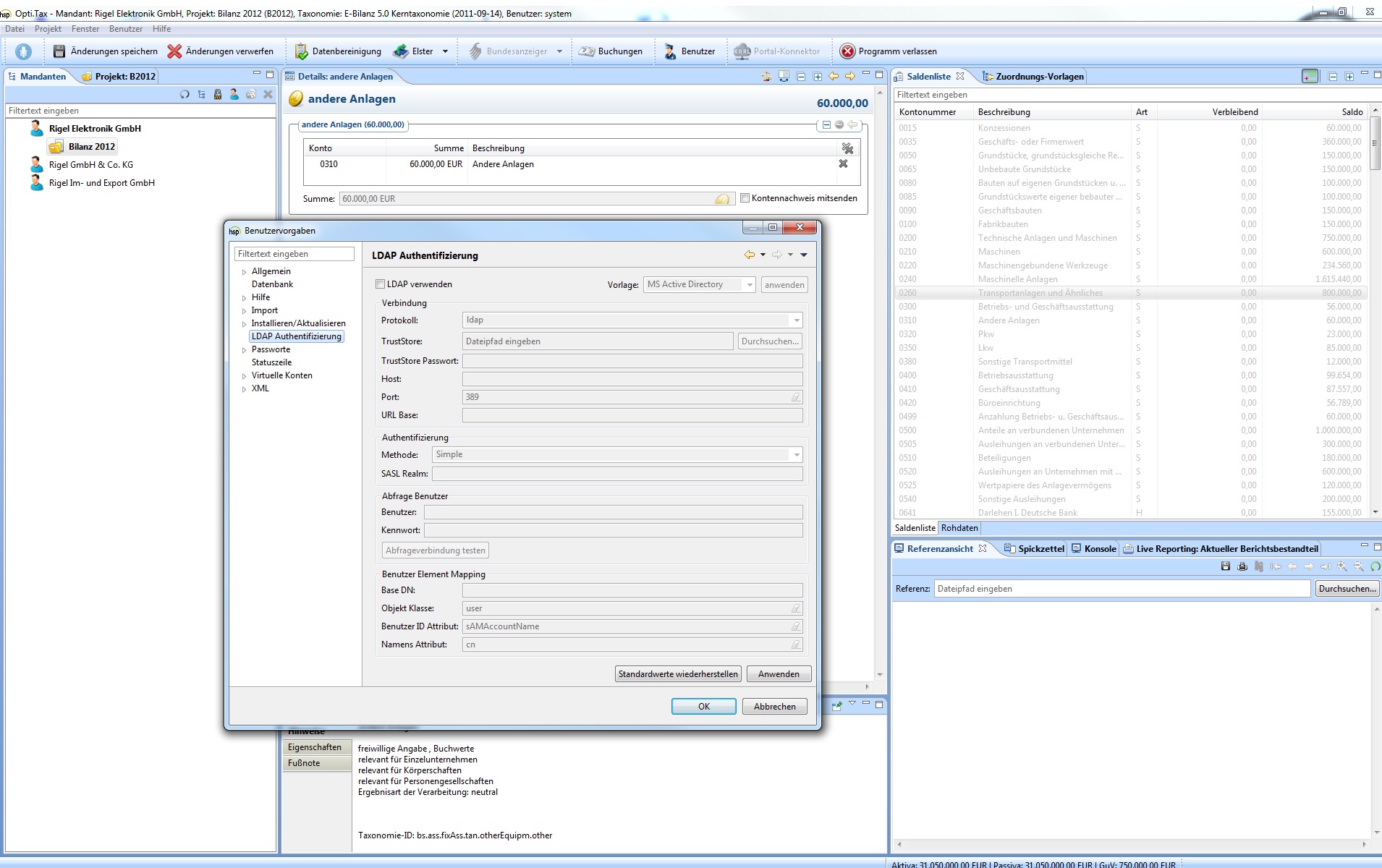Viewport: 1382px width, 868px height.
Task: Open the Projekt: B2012 tab
Action: click(x=119, y=76)
